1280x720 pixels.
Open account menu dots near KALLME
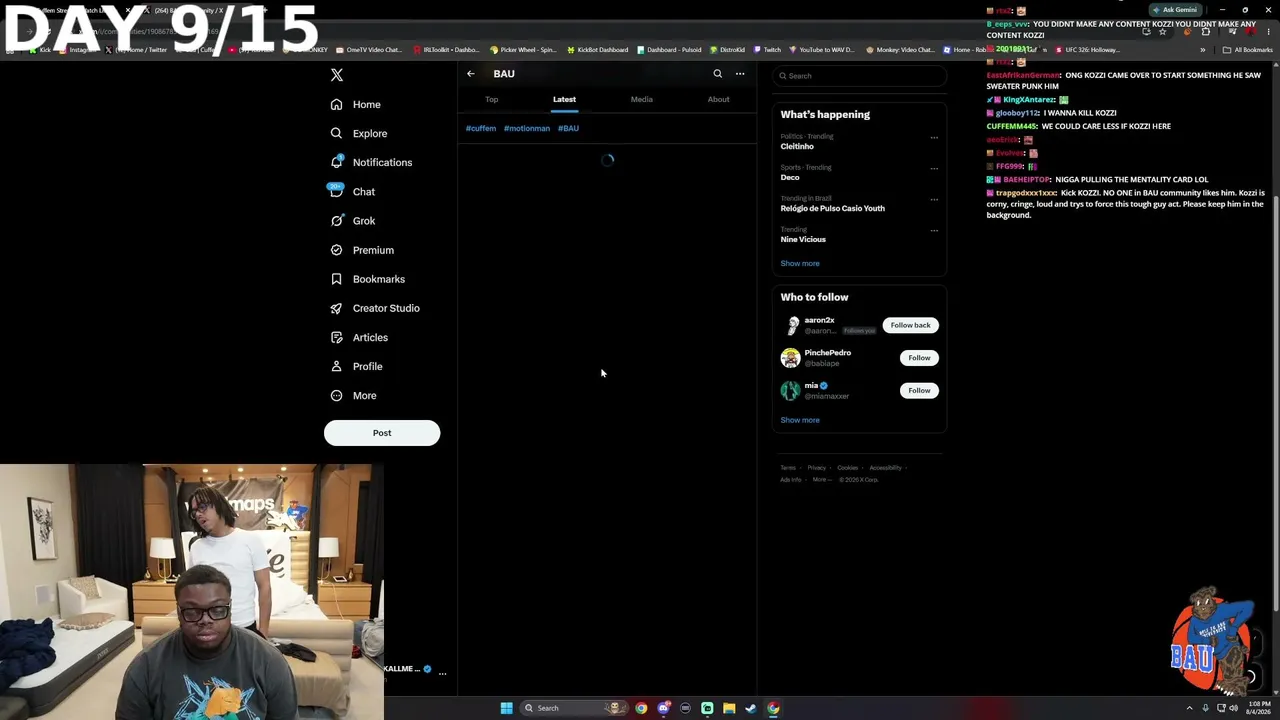pos(442,673)
